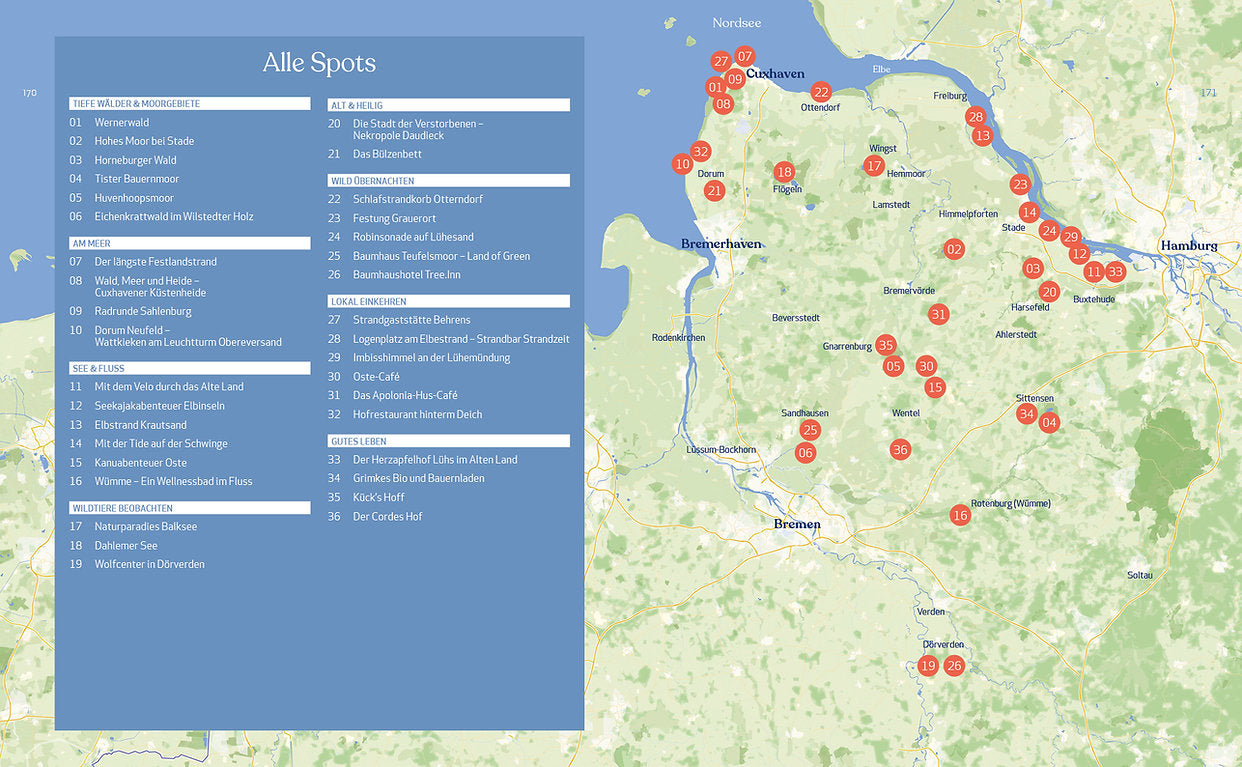The width and height of the screenshot is (1242, 767).
Task: Click red marker 19 near Dörverden
Action: point(927,664)
